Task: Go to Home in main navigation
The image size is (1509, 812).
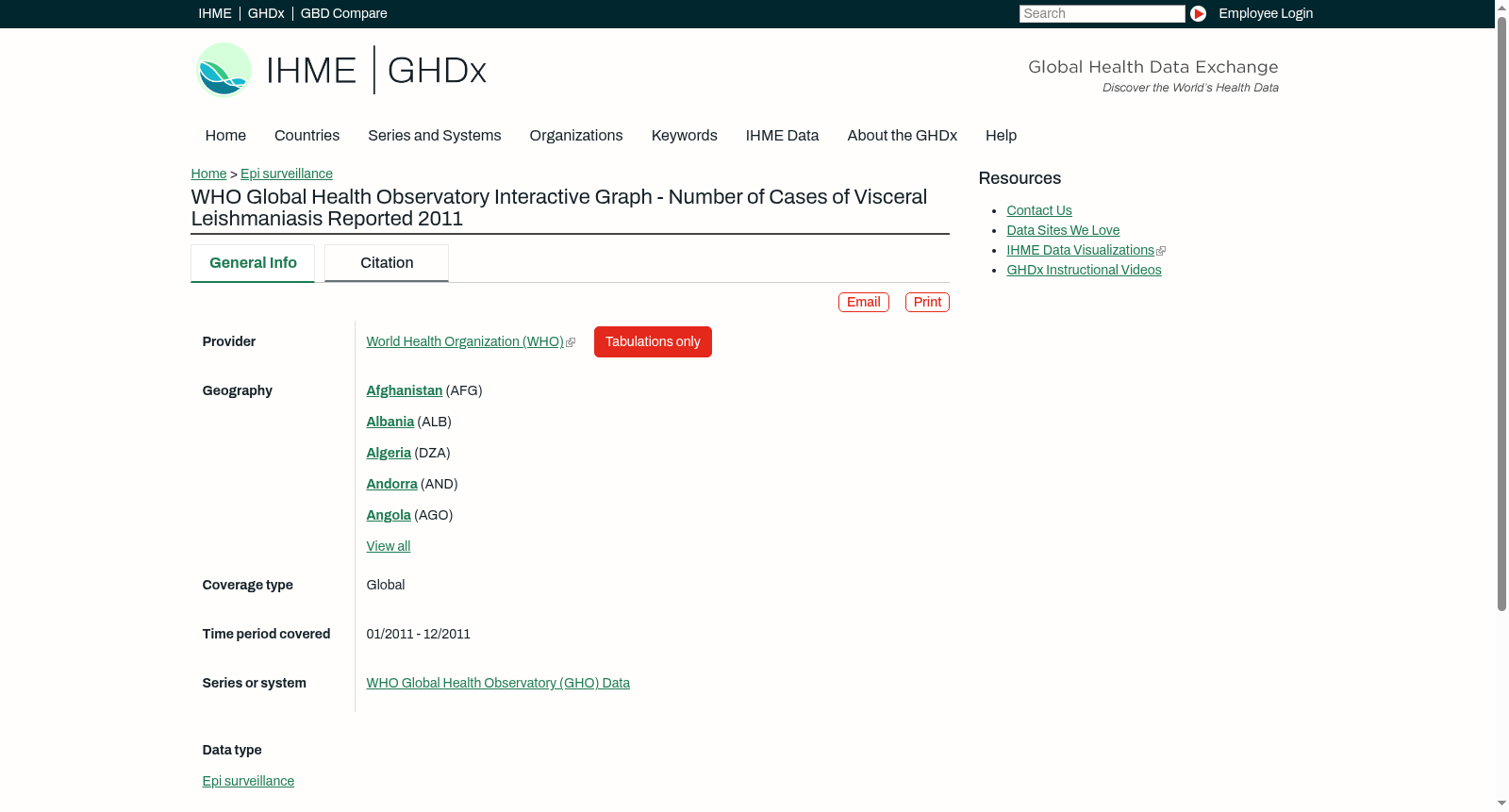Action: (x=225, y=136)
